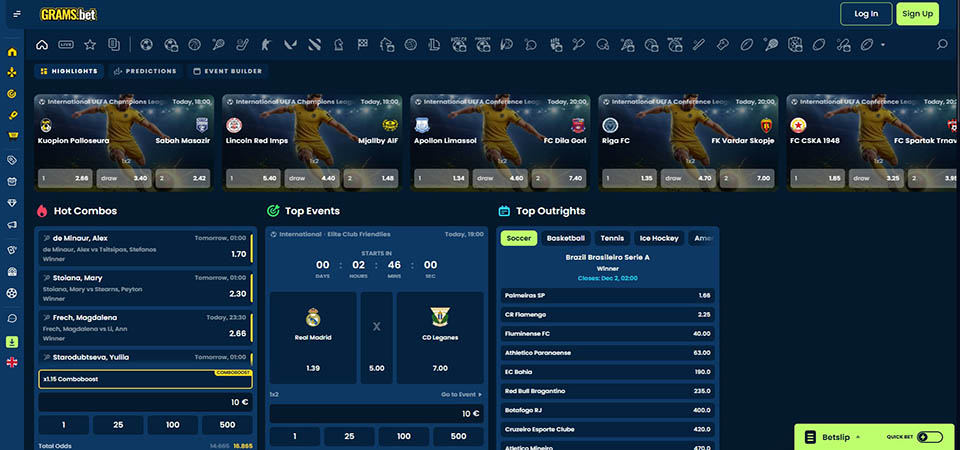Screen dimensions: 960x450
Task: Select Frech, Magdalena combo at 2.66
Action: pyautogui.click(x=145, y=328)
